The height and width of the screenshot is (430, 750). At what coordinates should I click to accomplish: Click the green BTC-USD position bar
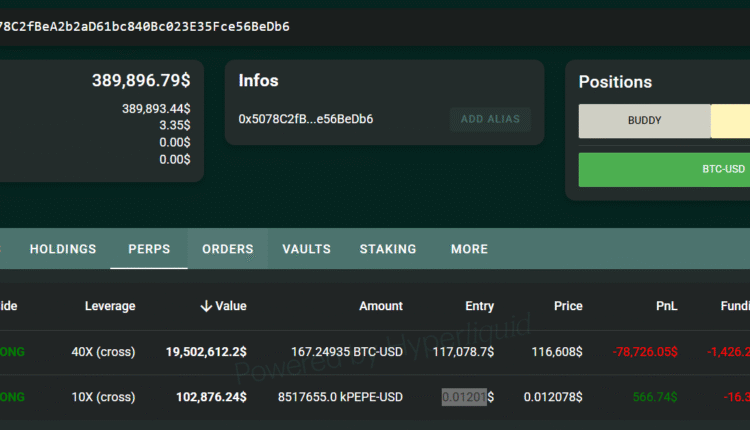[x=664, y=169]
